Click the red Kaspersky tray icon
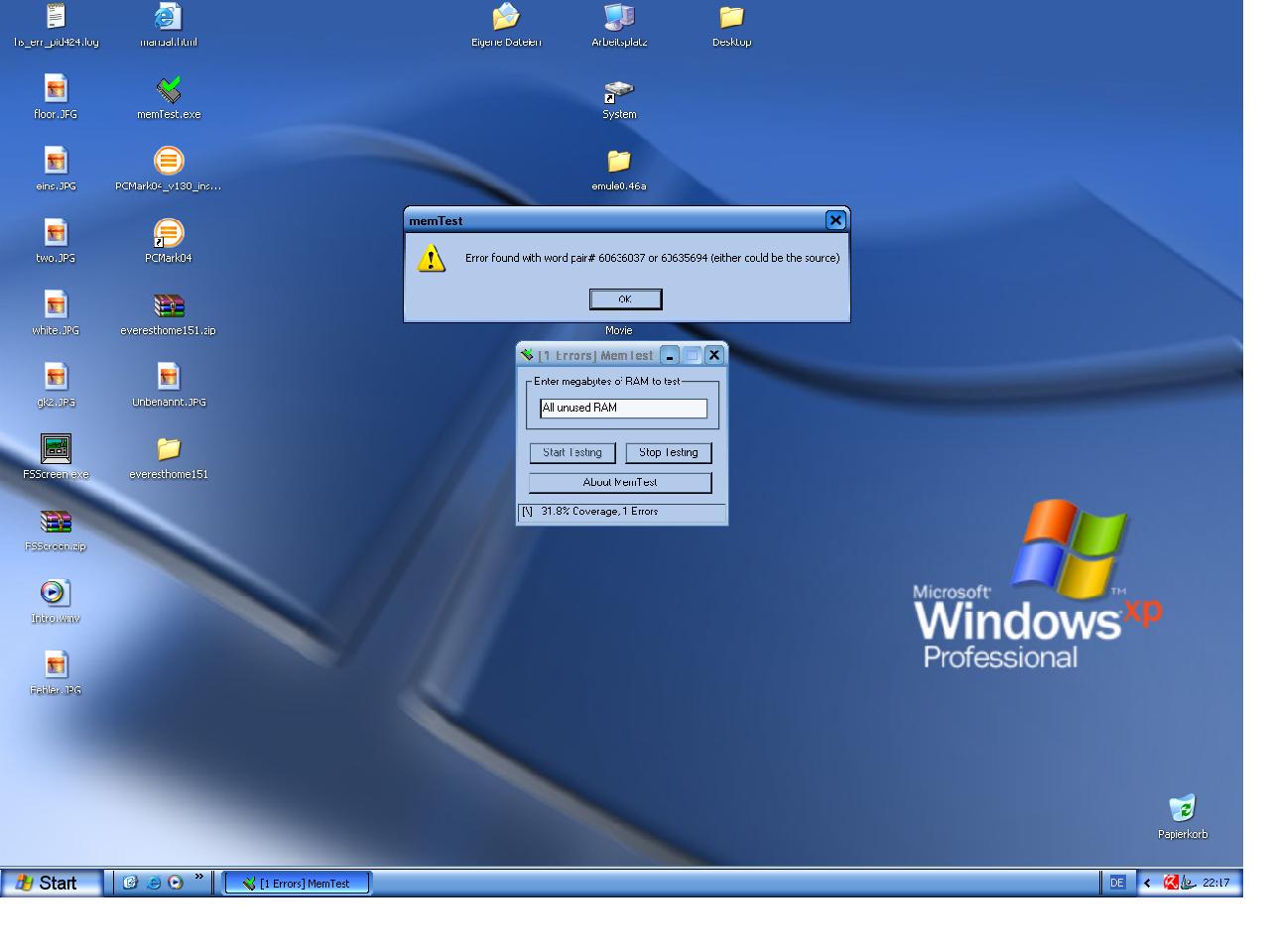1270x952 pixels. coord(1171,883)
